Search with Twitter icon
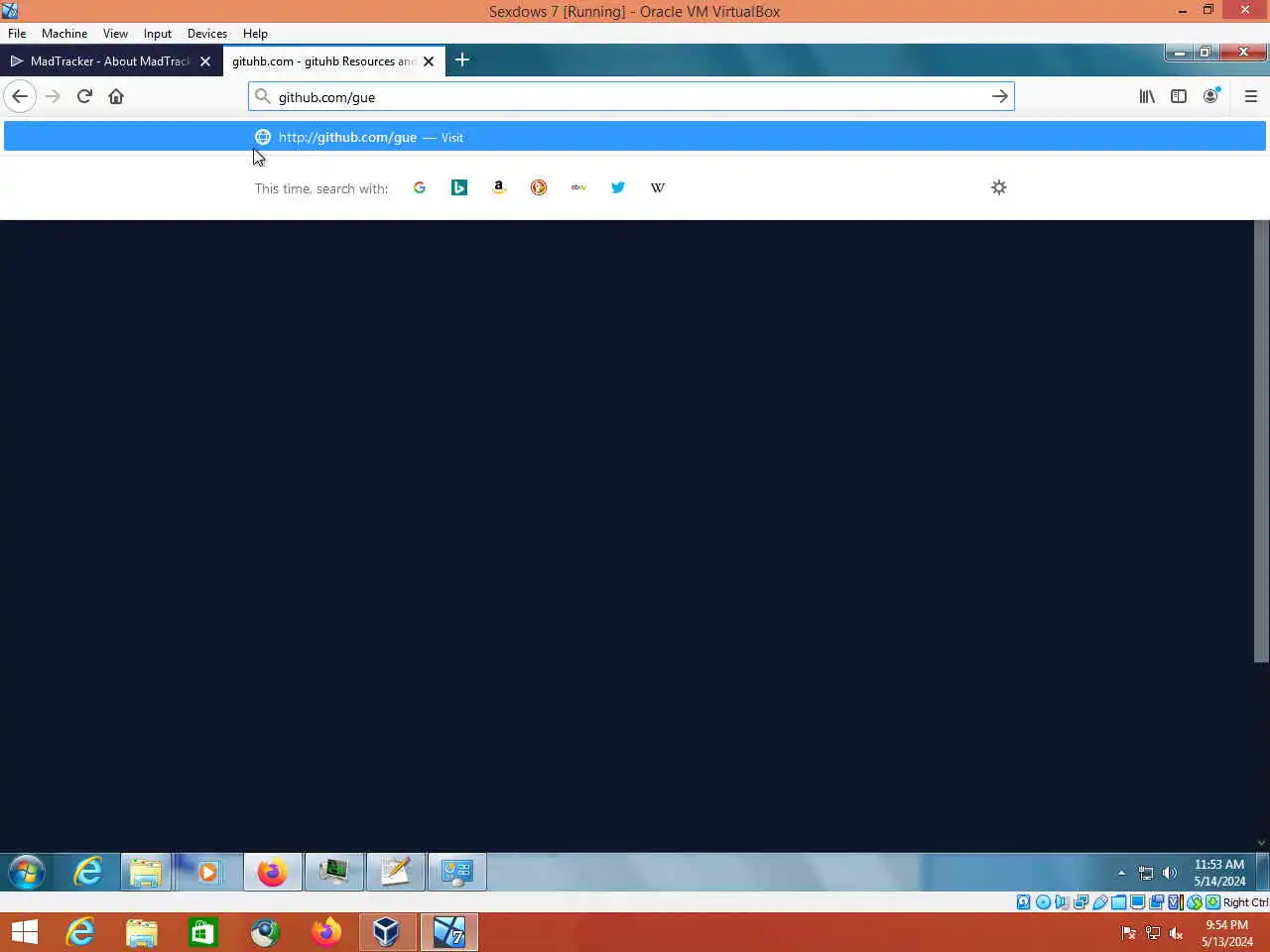This screenshot has width=1270, height=952. (618, 187)
